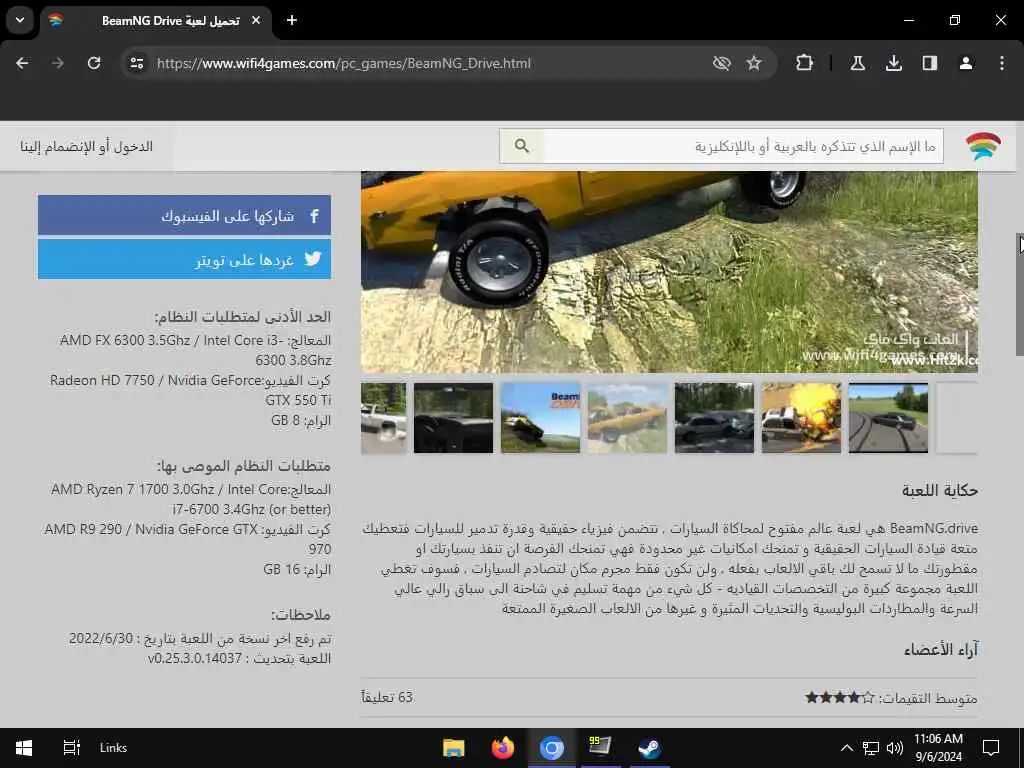Image resolution: width=1024 pixels, height=768 pixels.
Task: Click the members' opinions heading آراء الأعضاء
Action: click(x=941, y=650)
